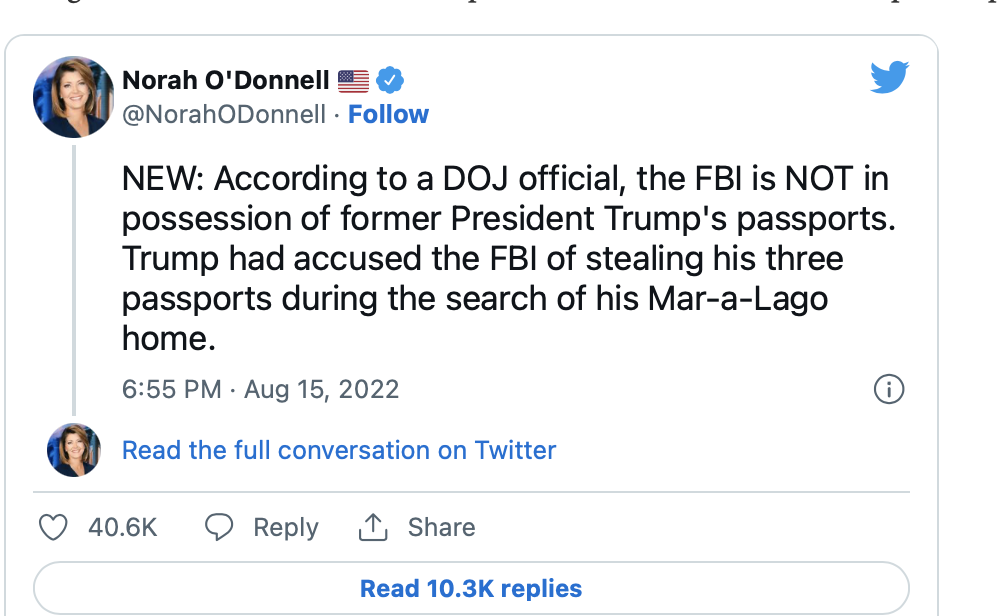Click the heart like icon

55,527
